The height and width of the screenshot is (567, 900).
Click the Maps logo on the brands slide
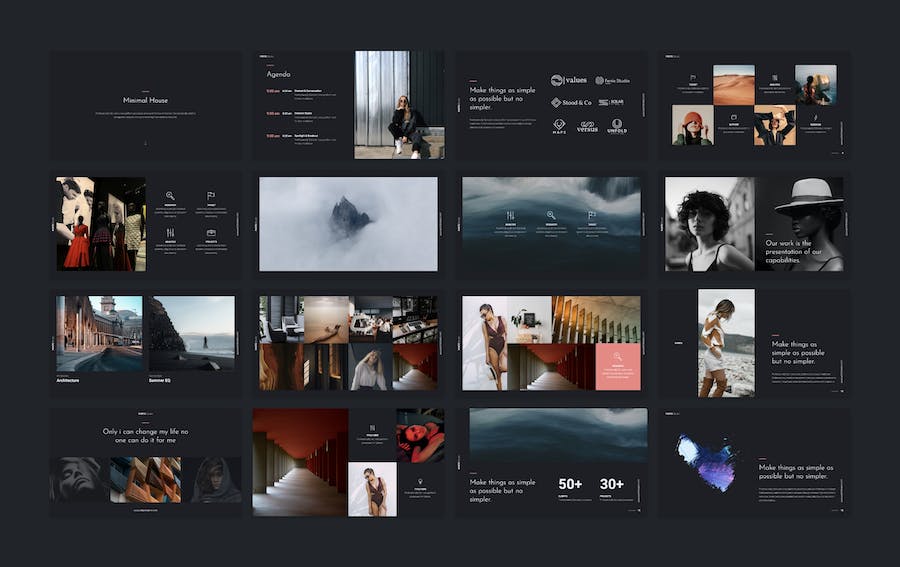(559, 127)
